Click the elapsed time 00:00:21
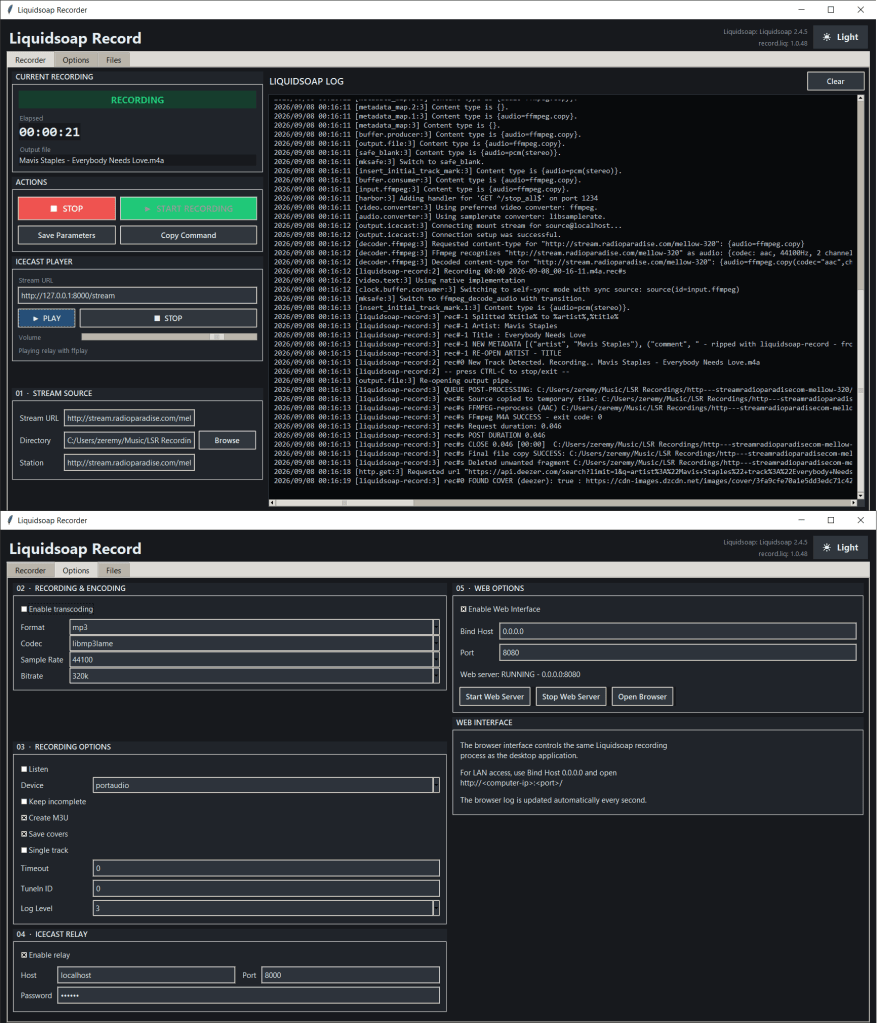The width and height of the screenshot is (879, 1023). click(50, 132)
